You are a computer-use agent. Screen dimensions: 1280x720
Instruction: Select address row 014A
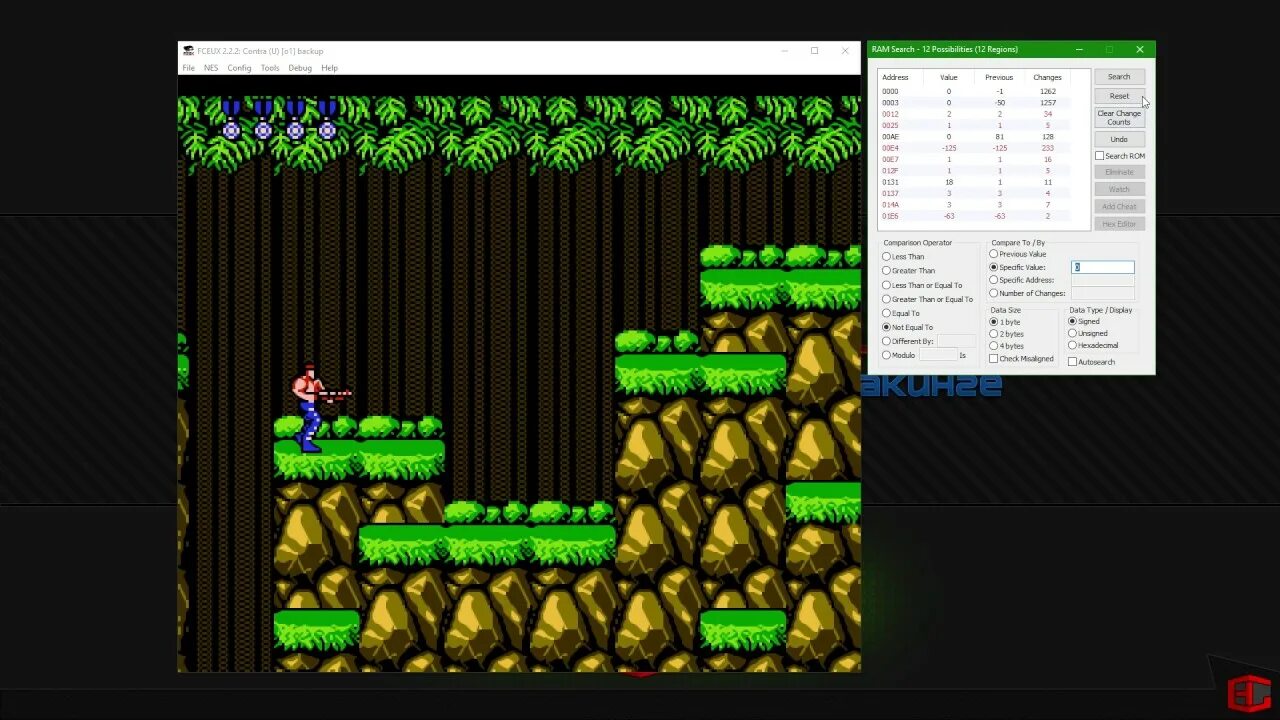pos(975,205)
